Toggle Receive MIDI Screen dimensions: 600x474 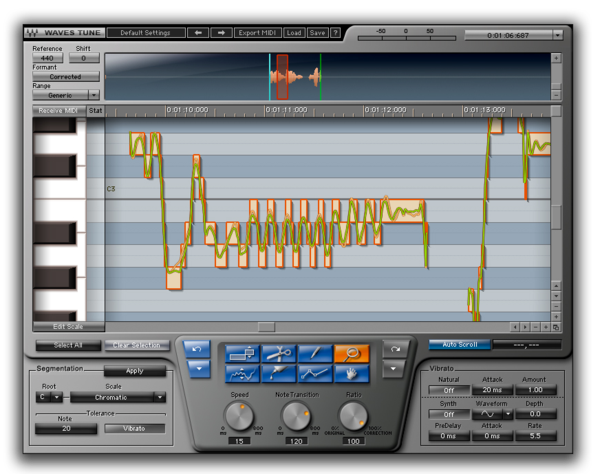point(59,111)
